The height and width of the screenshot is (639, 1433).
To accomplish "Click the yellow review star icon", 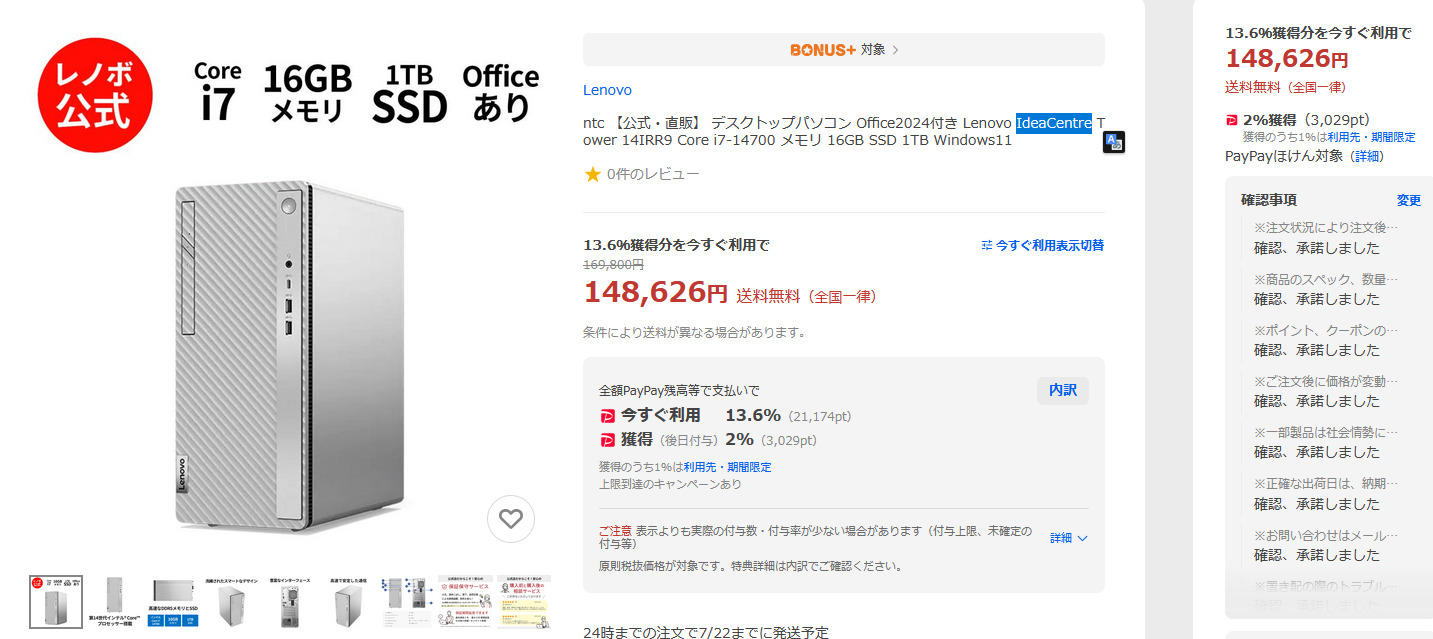I will 593,174.
